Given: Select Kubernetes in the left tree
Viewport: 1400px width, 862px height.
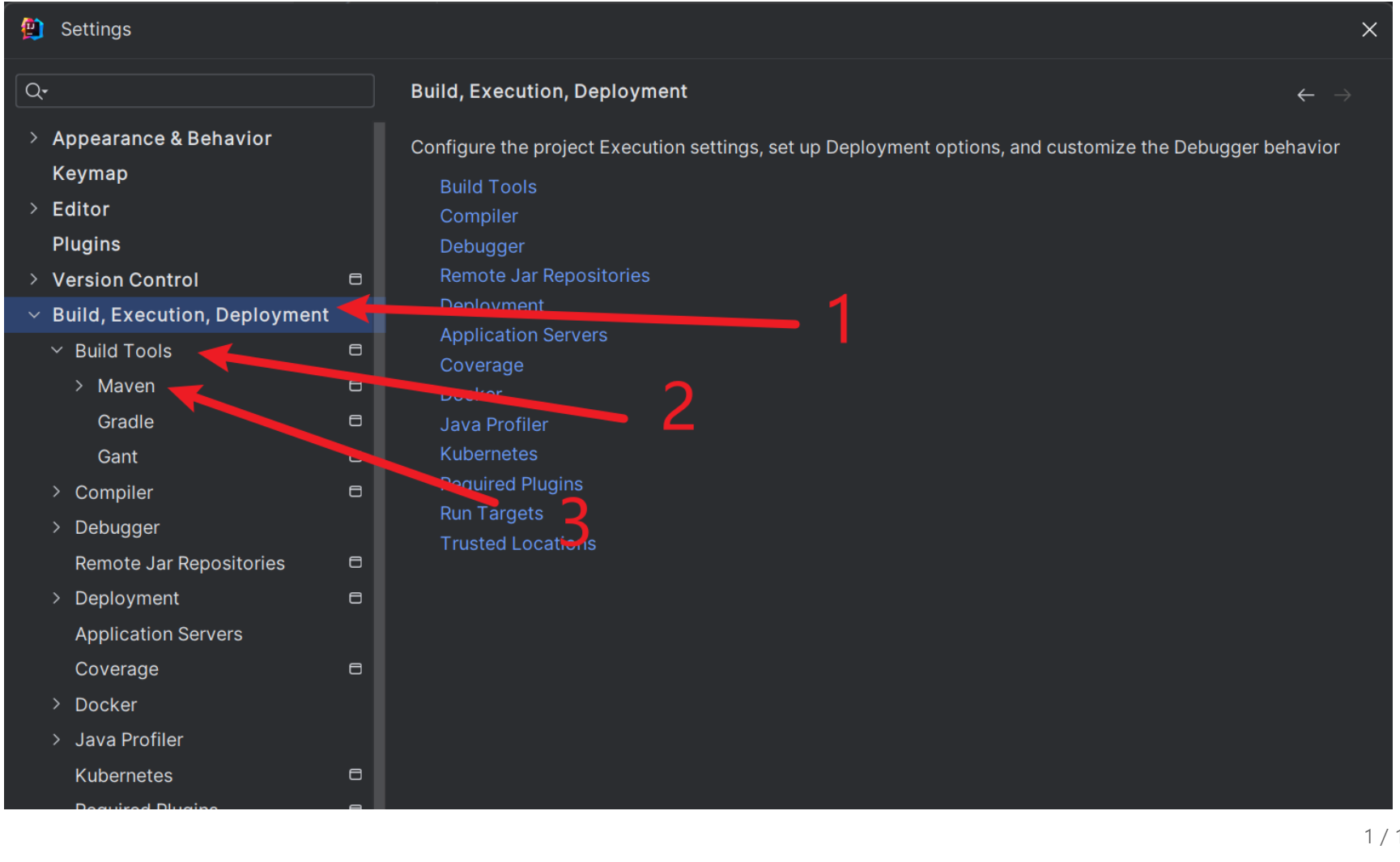Looking at the screenshot, I should 124,775.
